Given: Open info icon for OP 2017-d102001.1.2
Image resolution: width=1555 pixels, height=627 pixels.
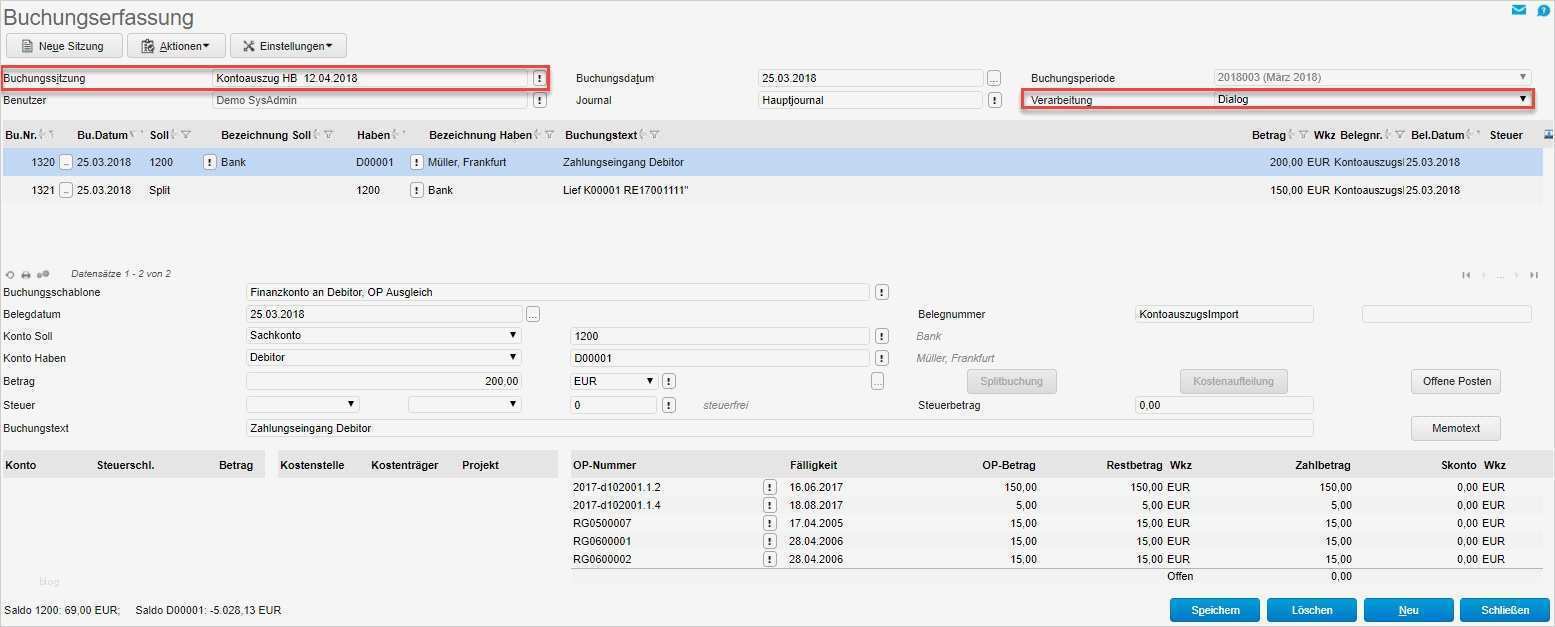Looking at the screenshot, I should (770, 487).
